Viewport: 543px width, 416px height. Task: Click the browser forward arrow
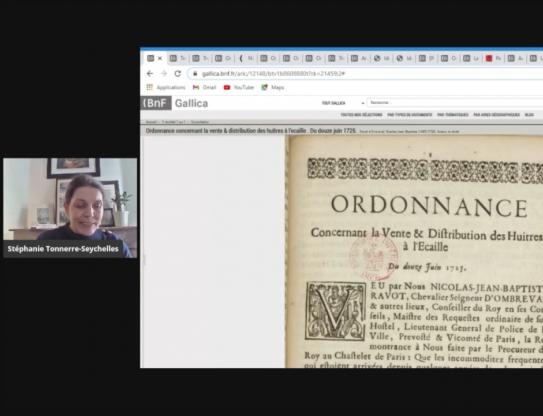click(x=164, y=73)
